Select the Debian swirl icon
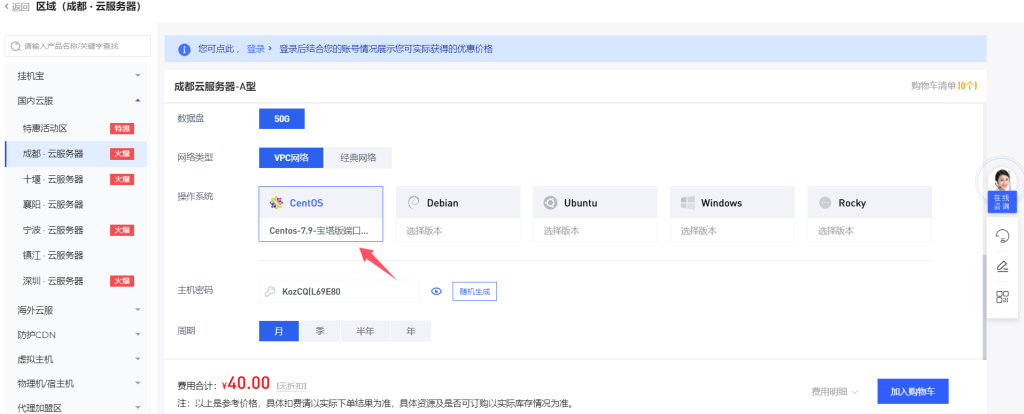 [x=413, y=202]
